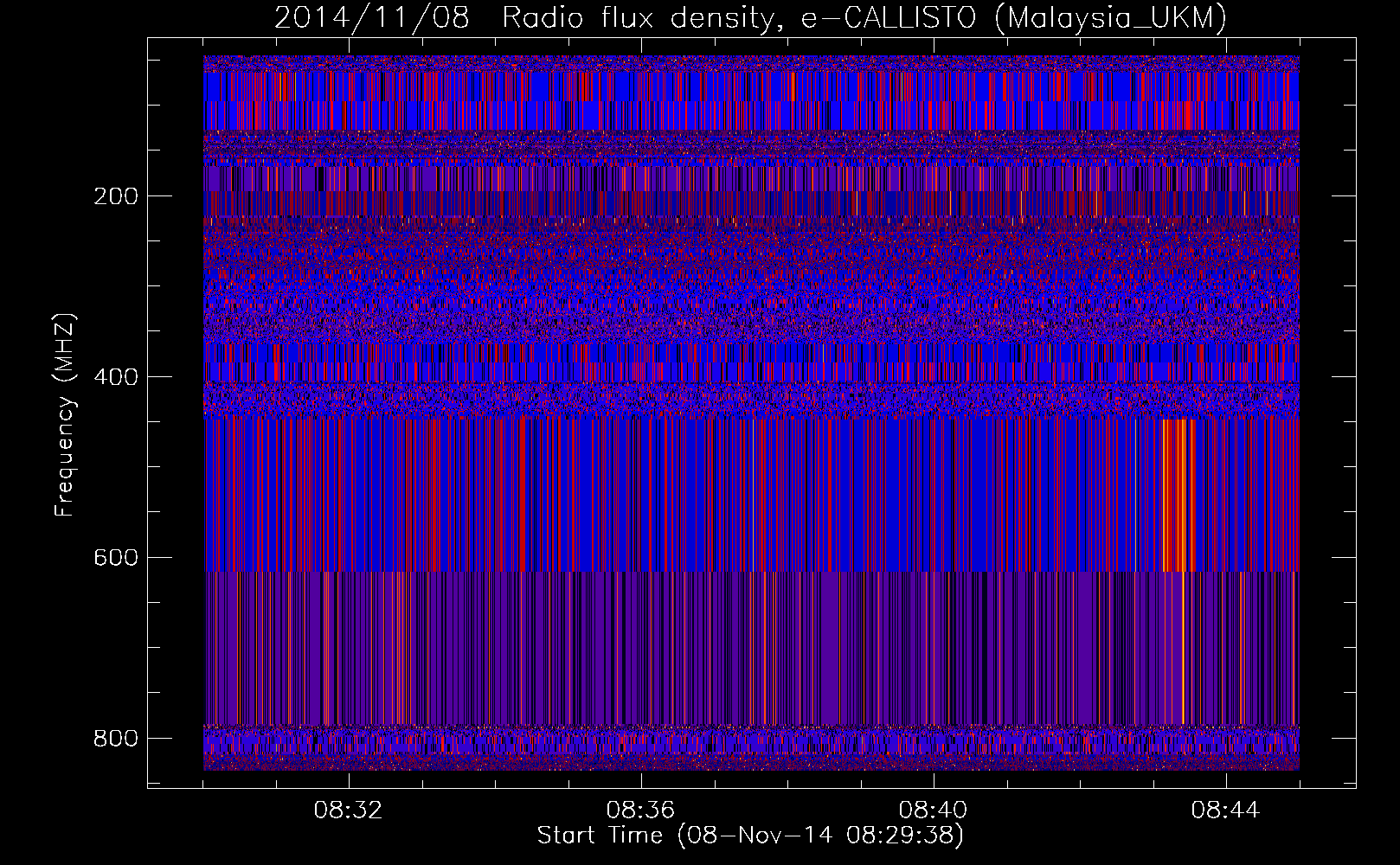Click the 08:36 time tick label
The image size is (1400, 865).
click(x=640, y=811)
